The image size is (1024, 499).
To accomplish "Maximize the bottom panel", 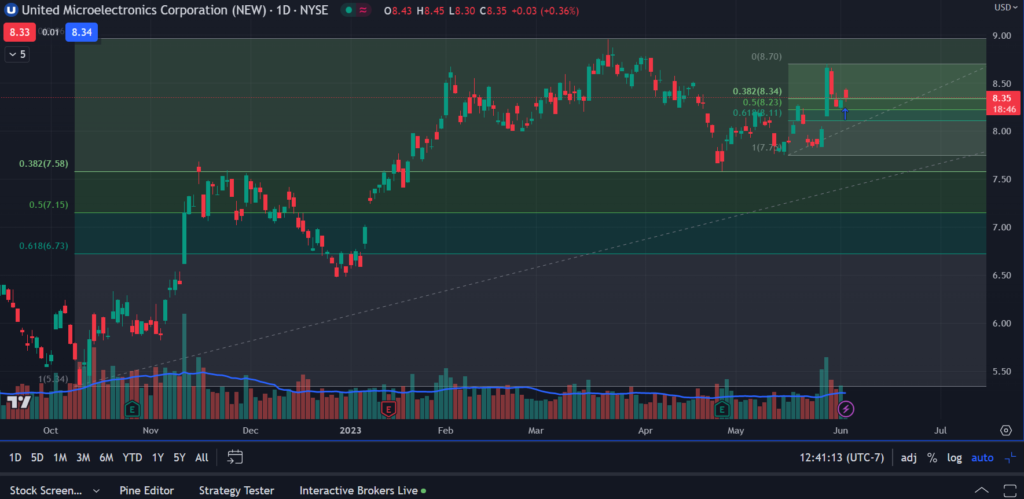I will click(x=1008, y=490).
